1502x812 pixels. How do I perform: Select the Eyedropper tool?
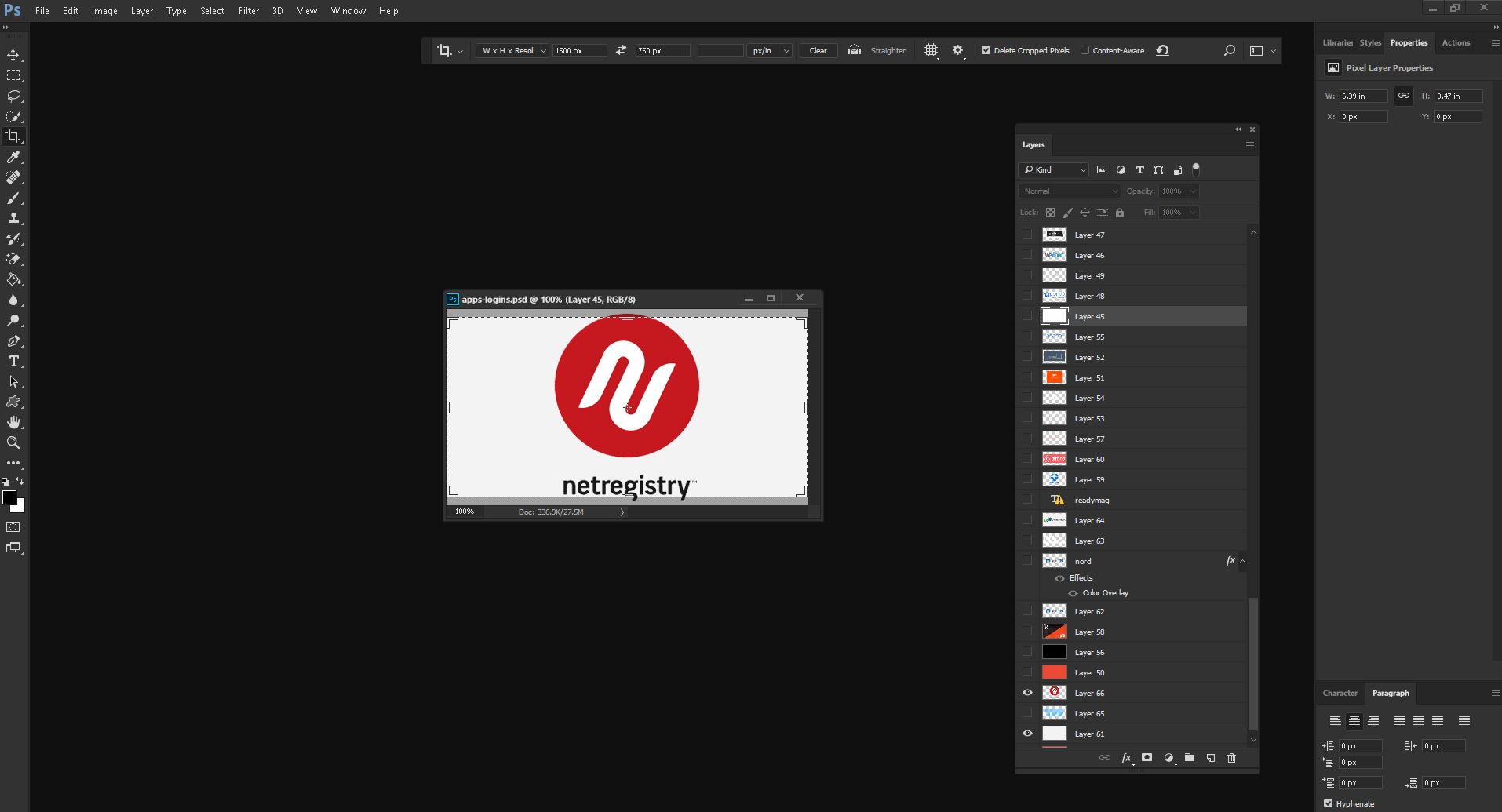click(x=13, y=157)
